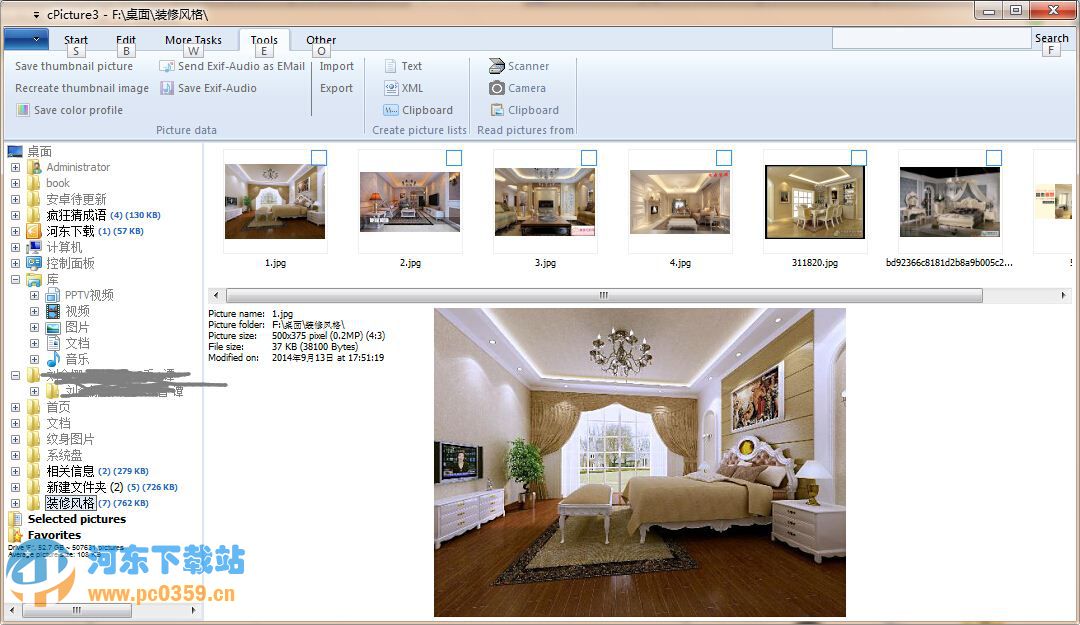This screenshot has width=1080, height=625.
Task: Expand the 相关信息 folder node
Action: click(x=15, y=471)
